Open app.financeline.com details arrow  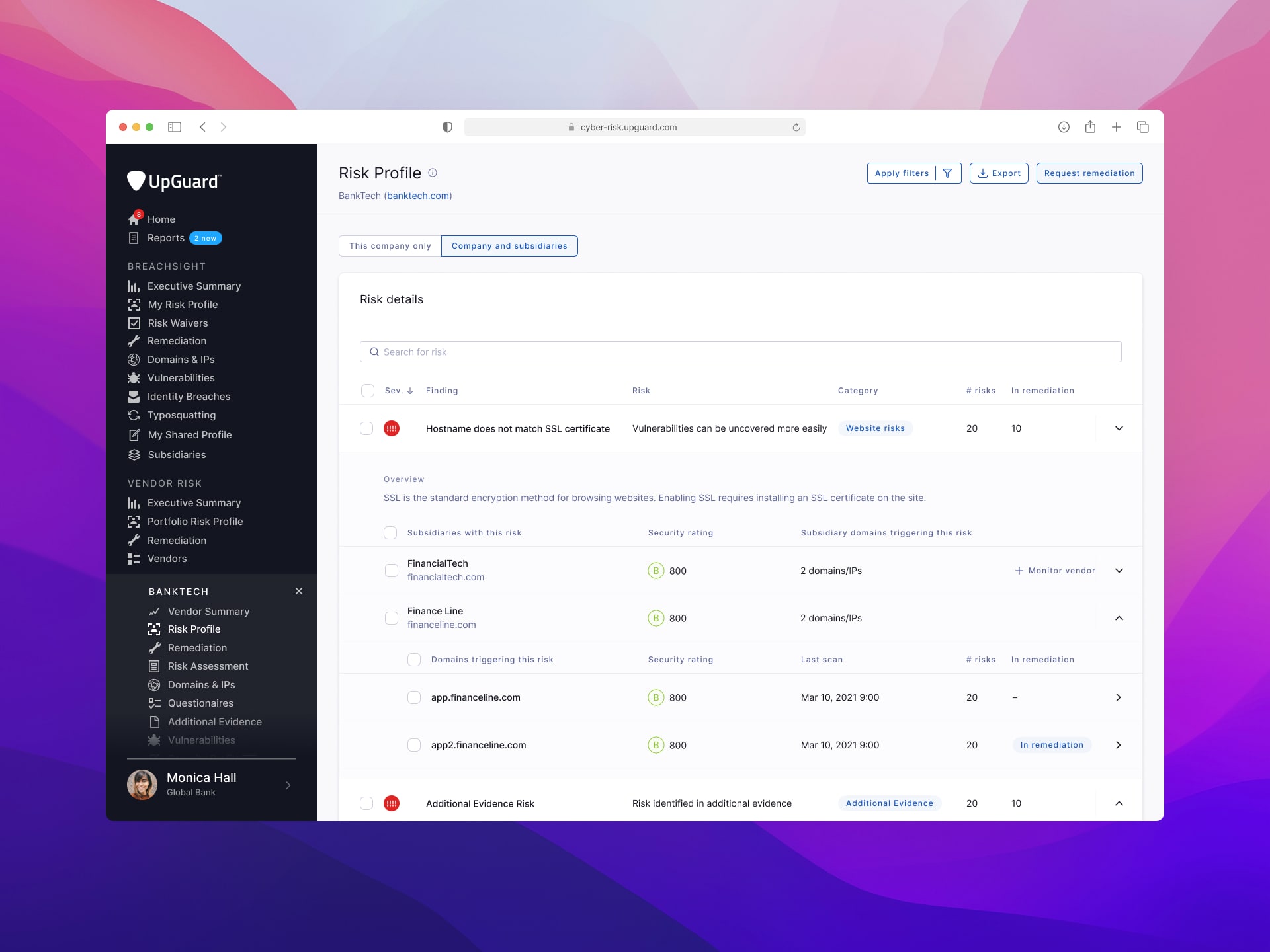1119,697
